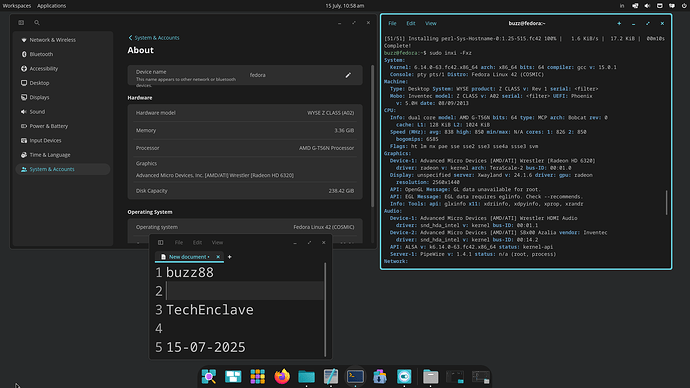Viewport: 690px width, 388px height.
Task: Open the text editor View menu
Action: pyautogui.click(x=217, y=242)
